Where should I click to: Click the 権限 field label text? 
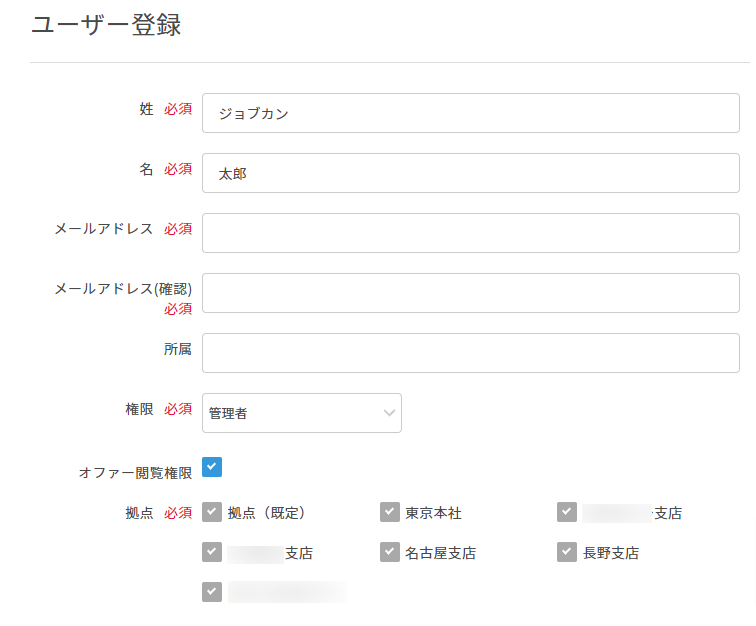click(x=139, y=409)
